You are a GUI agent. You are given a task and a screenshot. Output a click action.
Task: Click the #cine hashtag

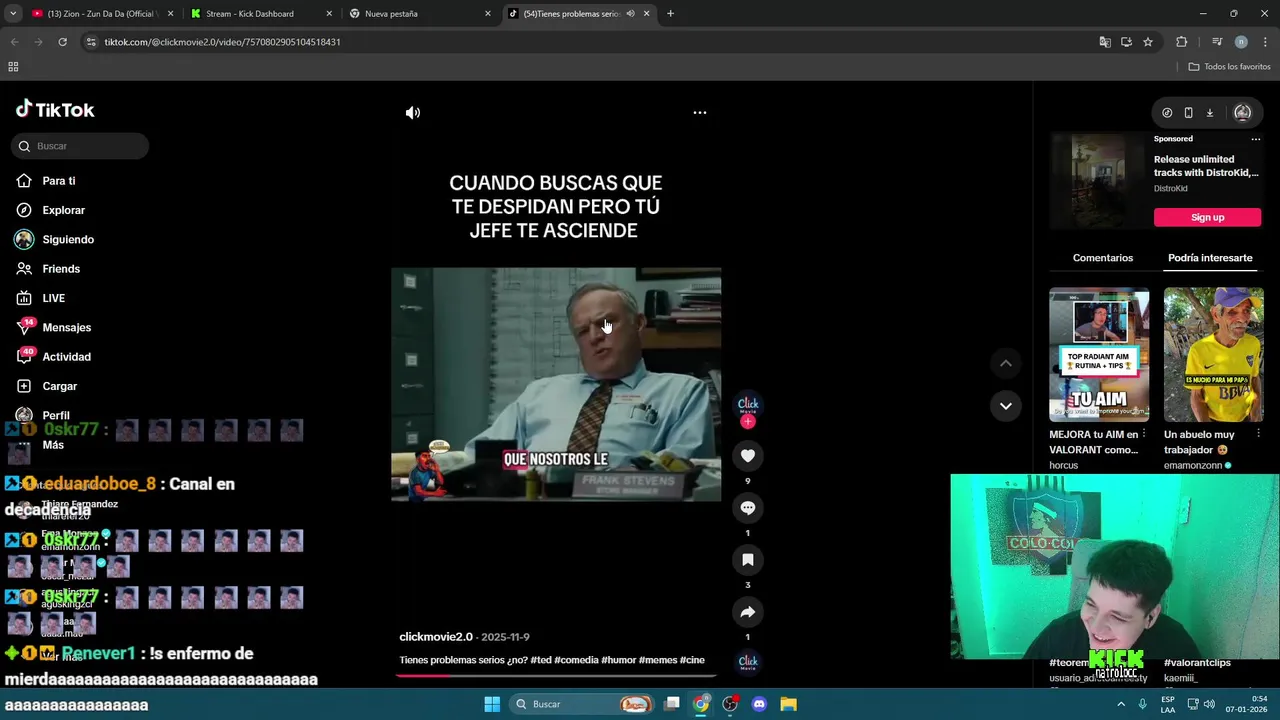tap(692, 660)
